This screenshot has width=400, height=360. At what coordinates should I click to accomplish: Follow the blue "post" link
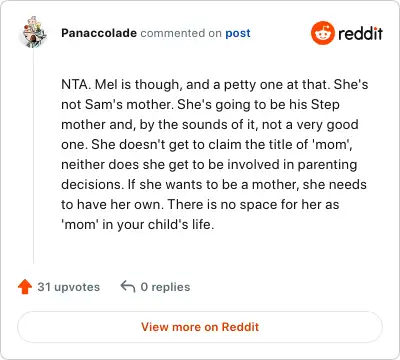click(x=238, y=33)
